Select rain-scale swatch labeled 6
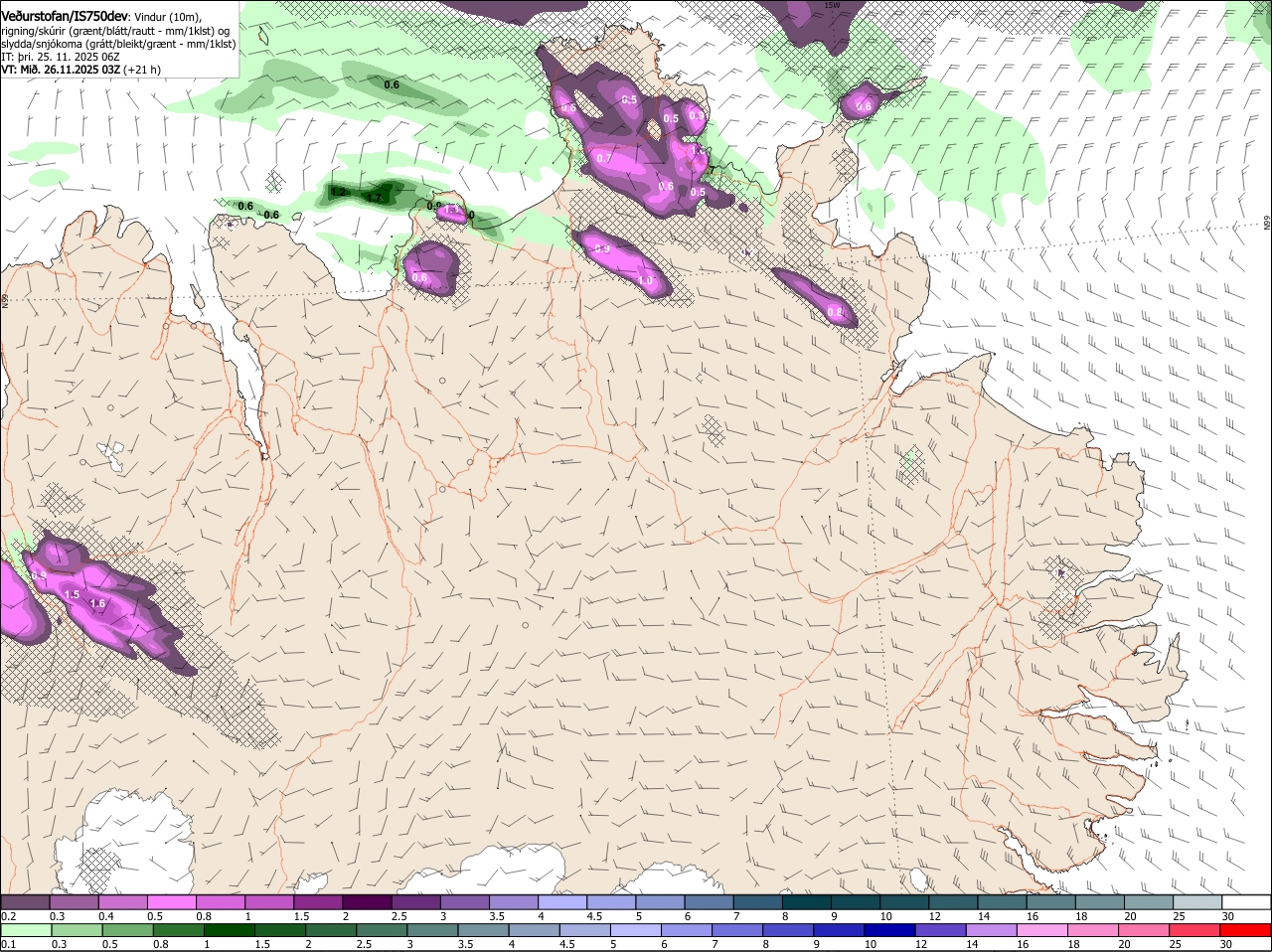This screenshot has width=1272, height=952. 687,930
